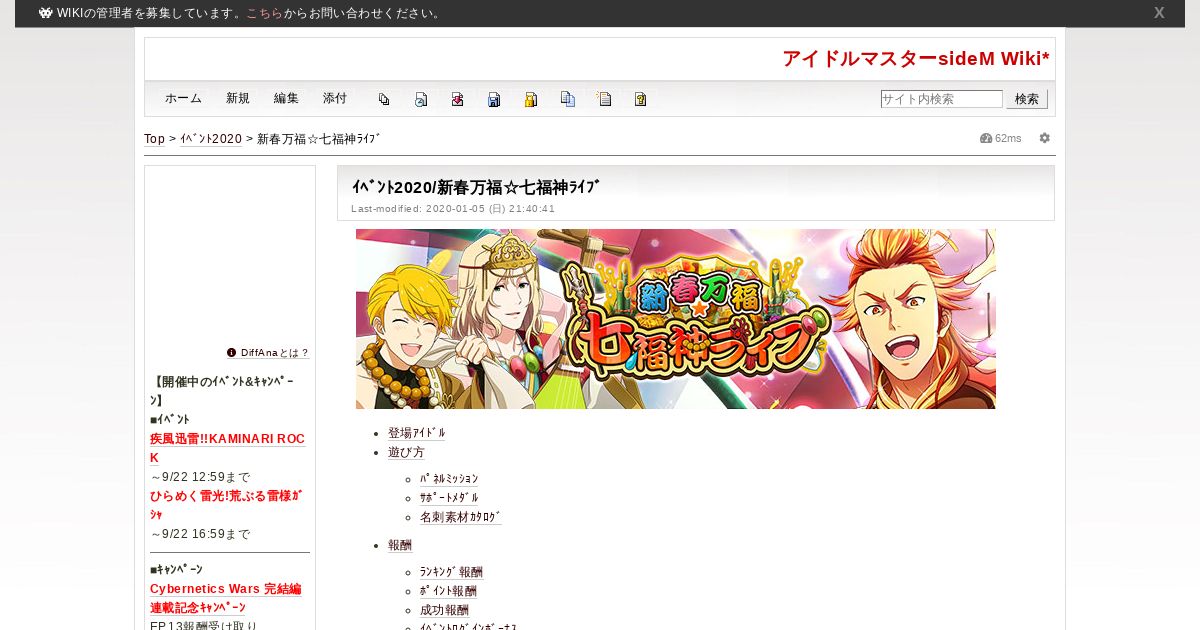
Task: Open the 添付 attach menu item
Action: 335,98
